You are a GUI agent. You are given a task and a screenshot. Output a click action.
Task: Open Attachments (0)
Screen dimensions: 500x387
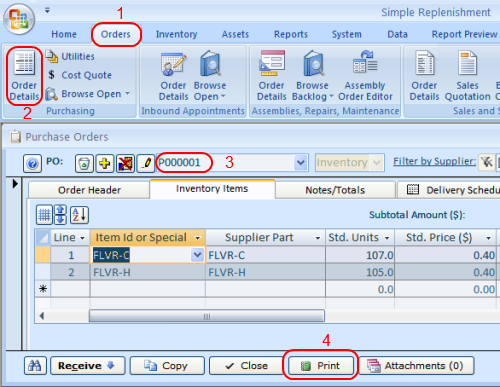416,366
